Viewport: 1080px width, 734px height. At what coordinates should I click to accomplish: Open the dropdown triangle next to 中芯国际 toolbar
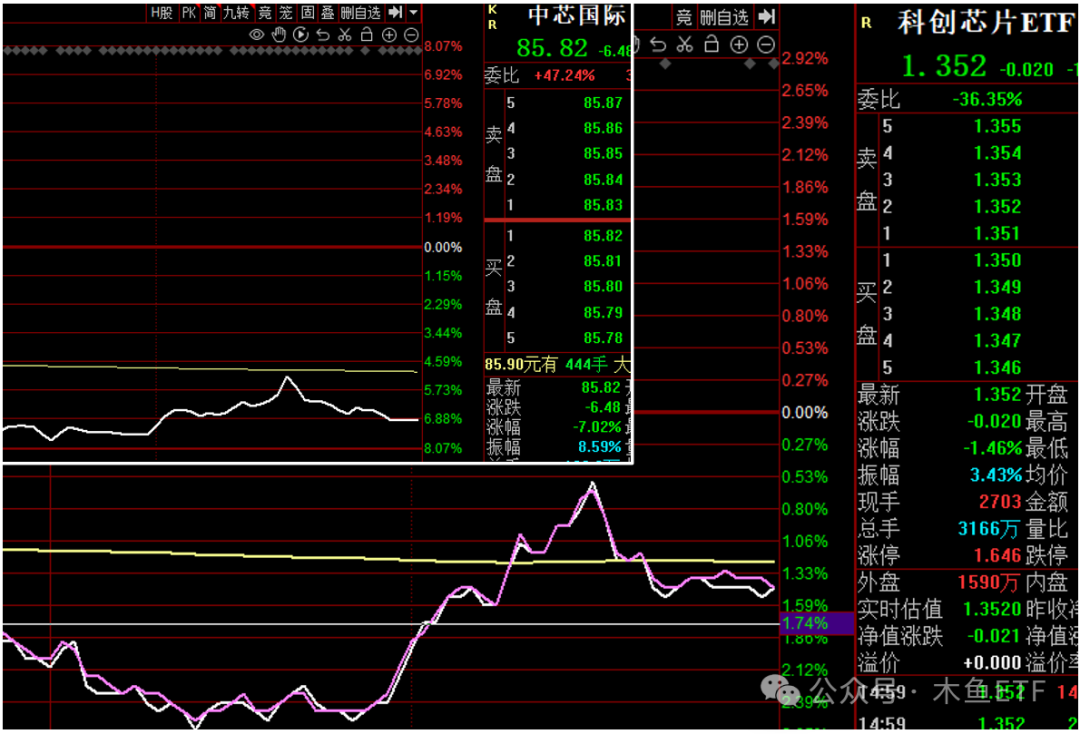click(x=413, y=12)
